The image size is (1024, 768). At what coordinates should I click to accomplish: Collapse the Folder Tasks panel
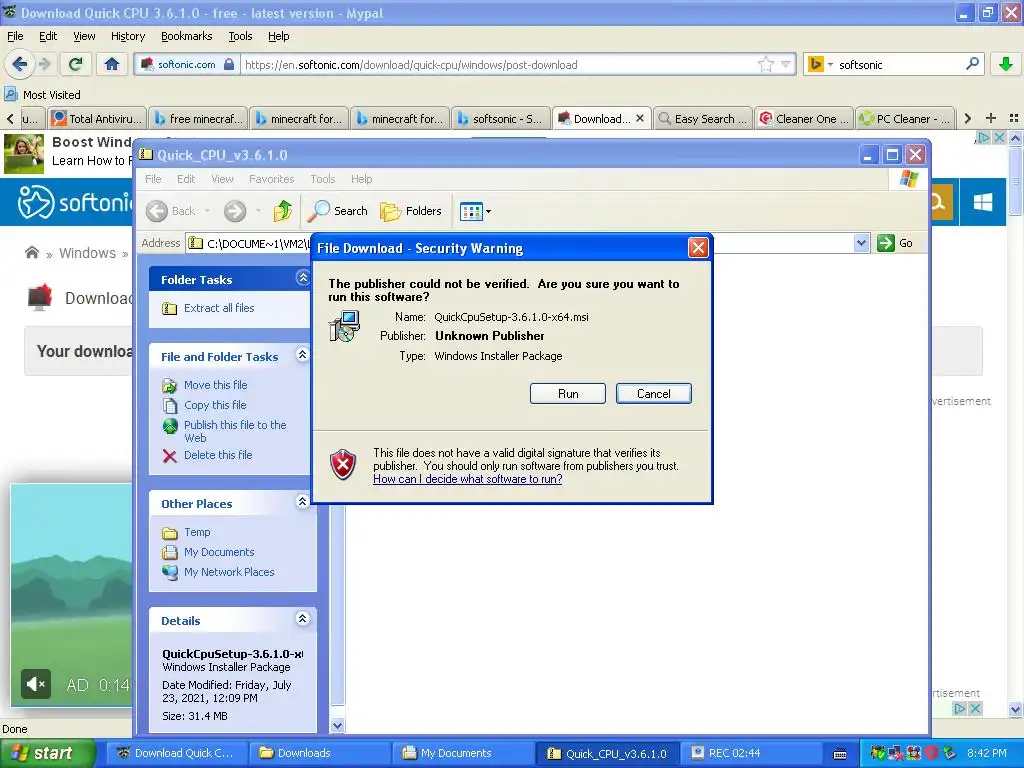tap(303, 278)
